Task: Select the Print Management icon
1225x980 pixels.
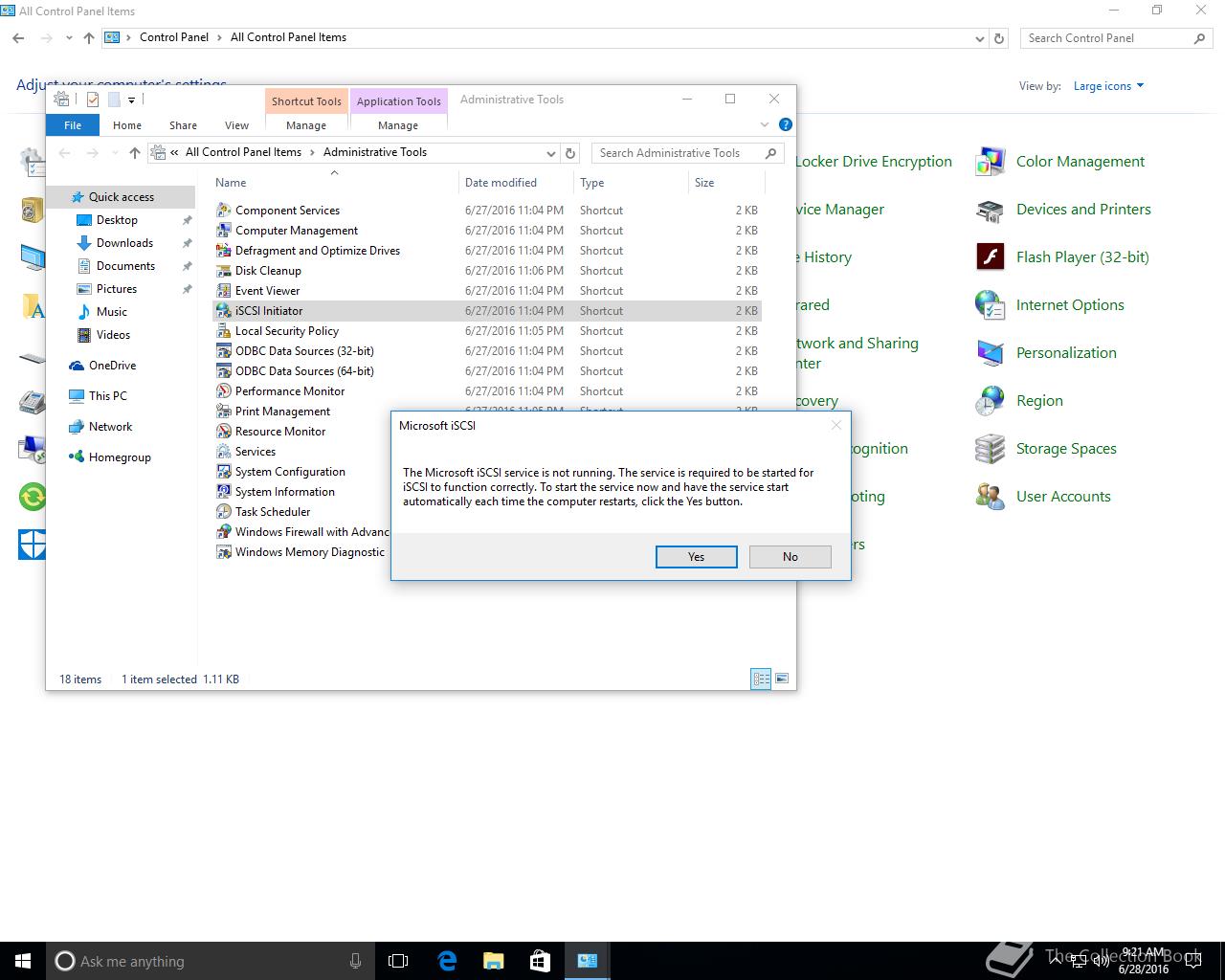Action: [224, 412]
